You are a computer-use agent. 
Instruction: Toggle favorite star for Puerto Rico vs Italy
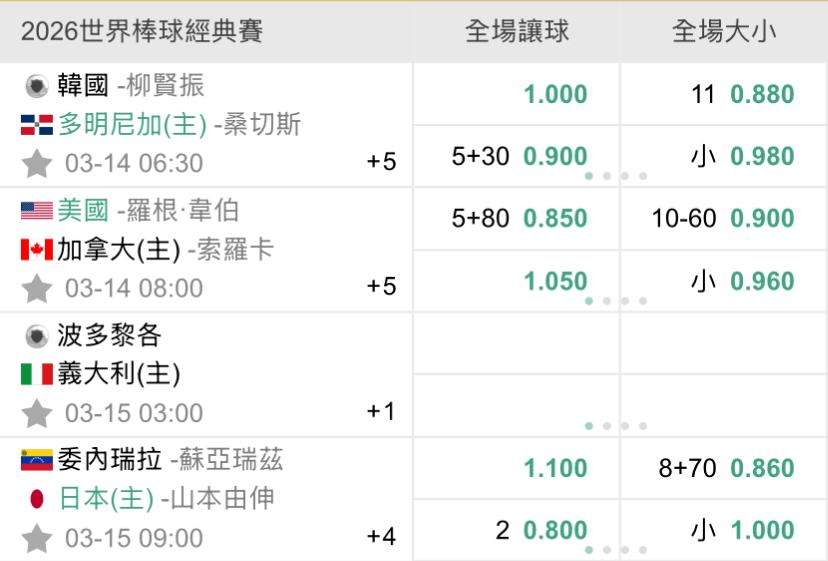pyautogui.click(x=37, y=413)
